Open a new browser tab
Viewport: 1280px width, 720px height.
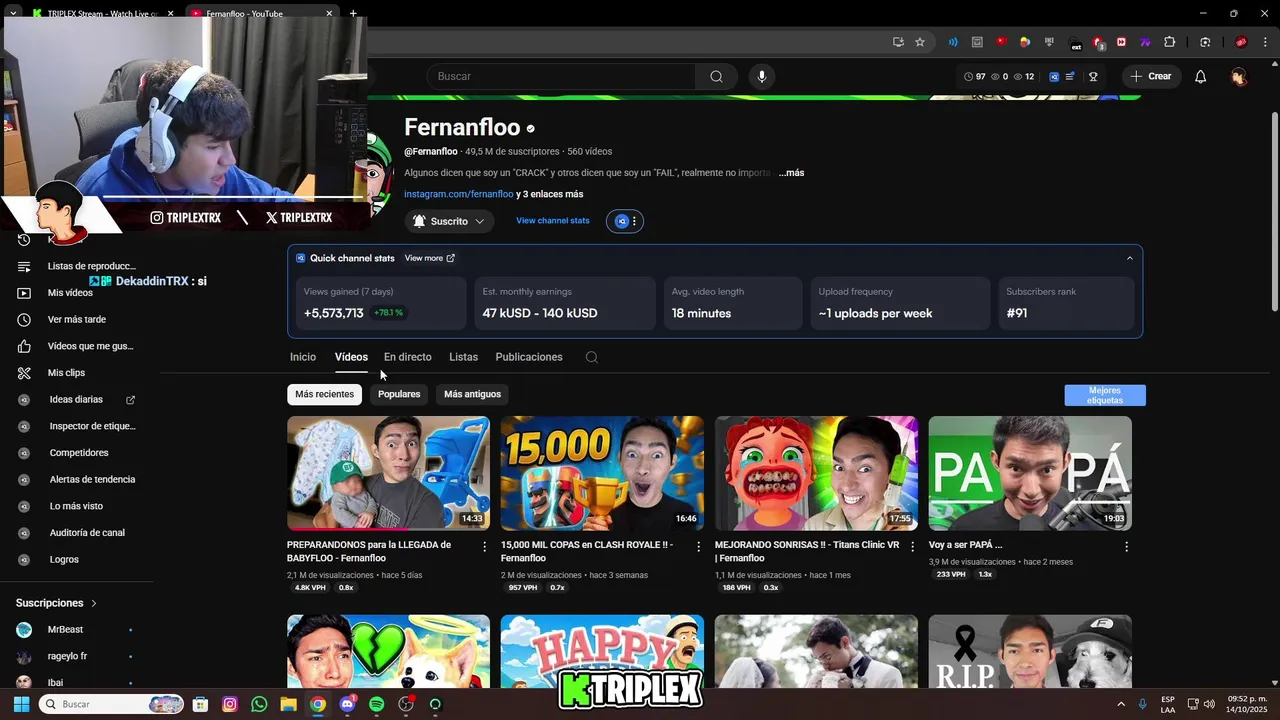(x=353, y=13)
